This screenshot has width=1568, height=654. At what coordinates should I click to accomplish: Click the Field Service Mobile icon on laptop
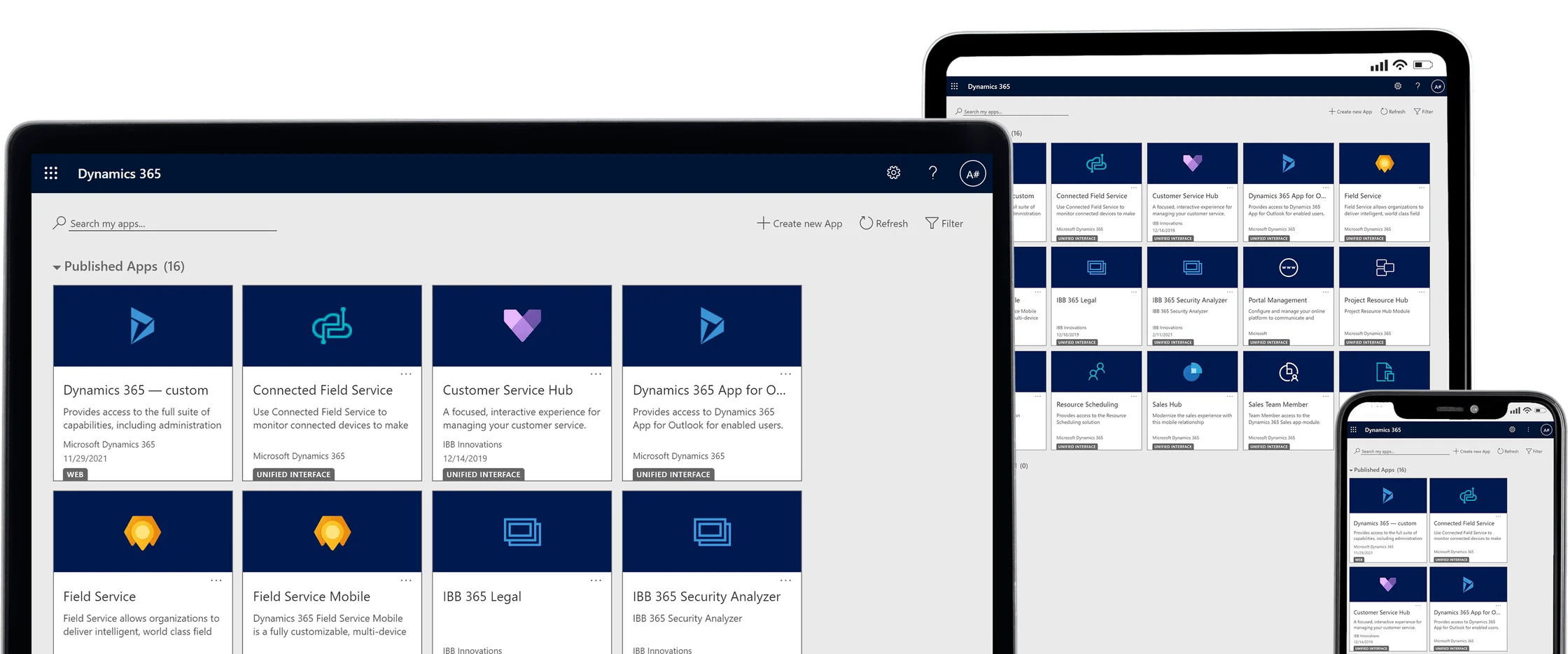[332, 532]
